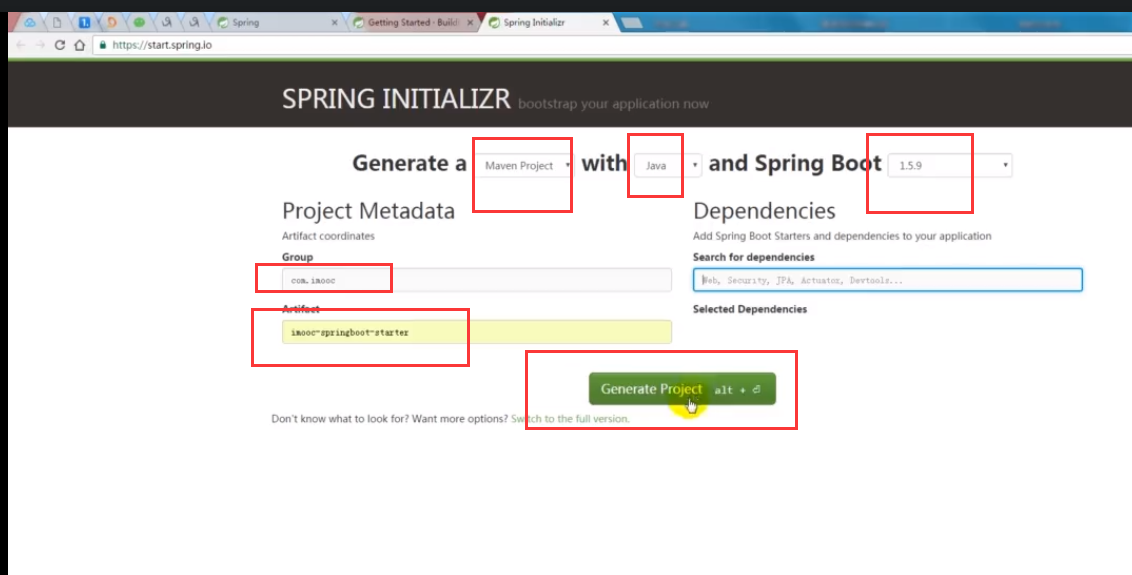The image size is (1132, 575).
Task: Open the Switch to the full version link
Action: [x=570, y=418]
